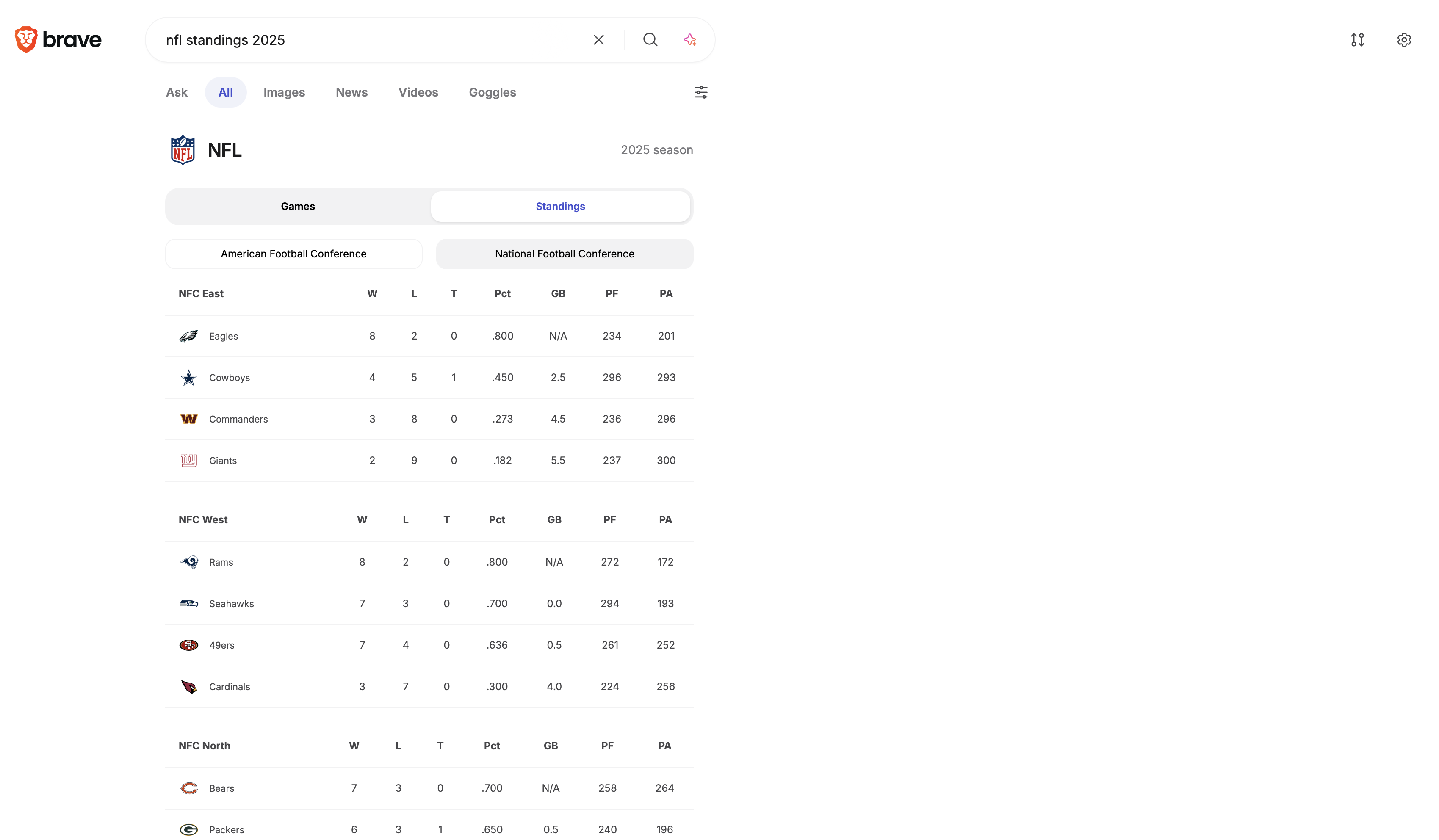The height and width of the screenshot is (840, 1439).
Task: Switch to the Games view
Action: [x=298, y=207]
